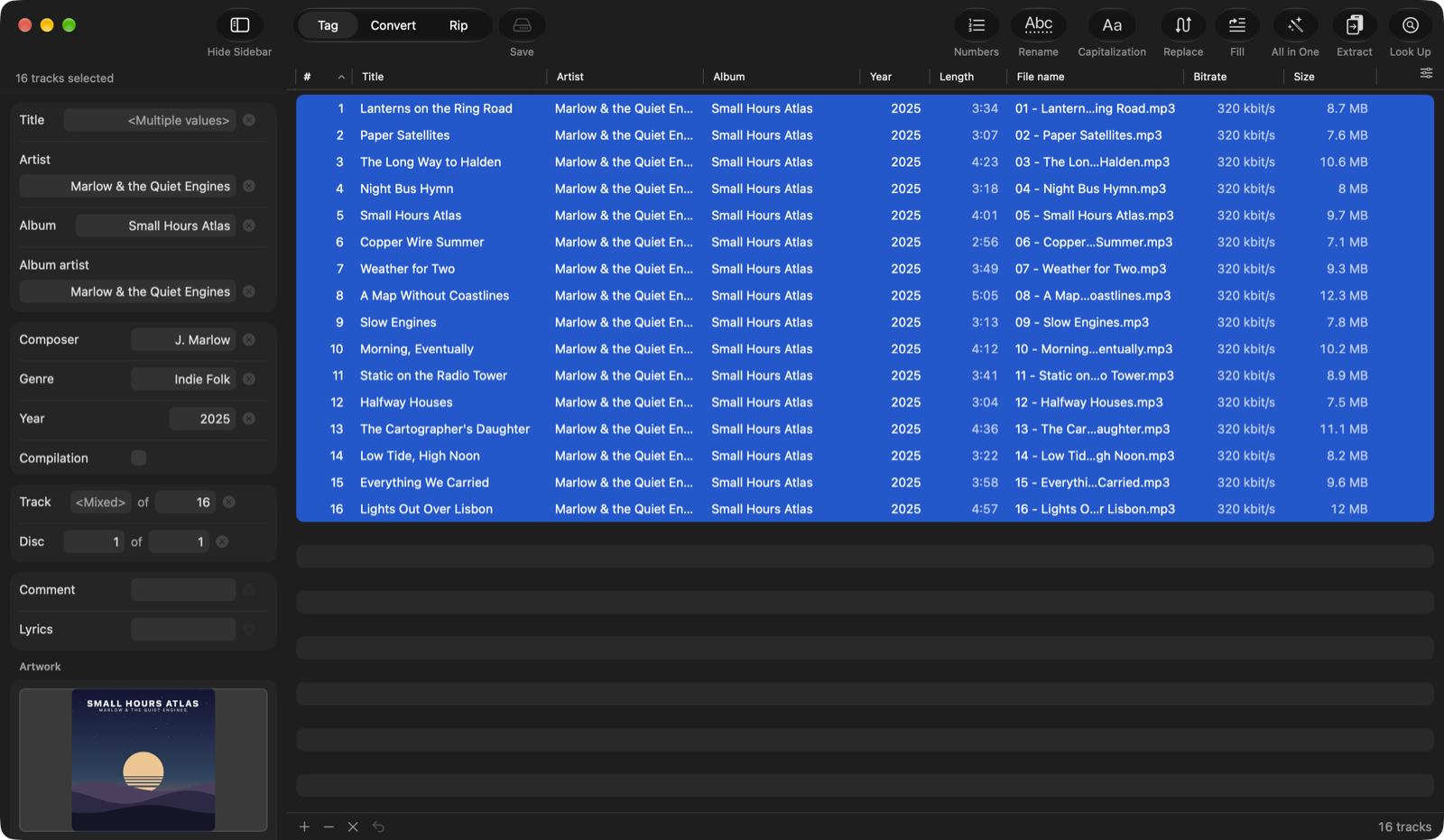Select the track 'Paper Satellites'
1444x840 pixels.
pyautogui.click(x=865, y=135)
